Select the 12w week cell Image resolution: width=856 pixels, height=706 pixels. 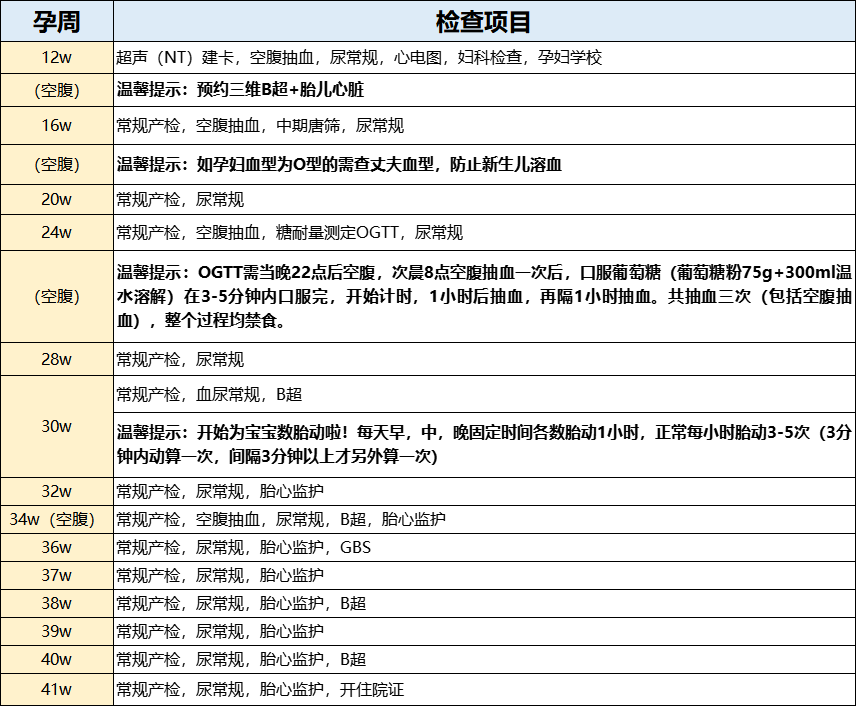(x=56, y=58)
